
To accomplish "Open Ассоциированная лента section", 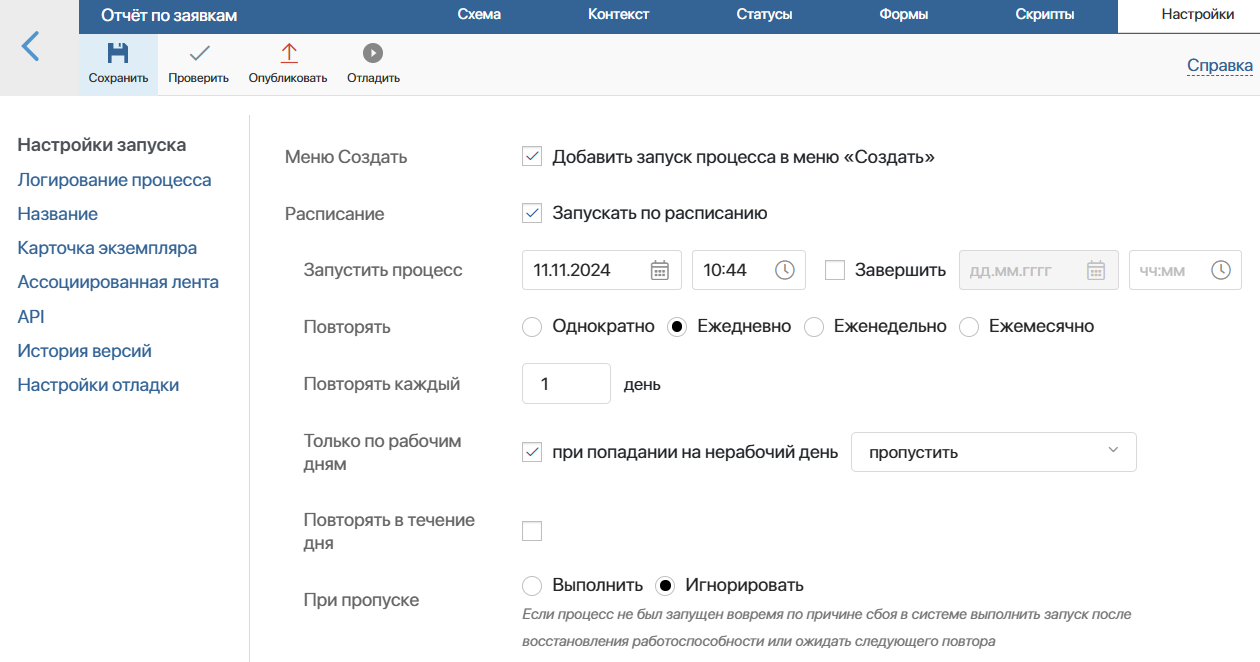I will click(118, 282).
